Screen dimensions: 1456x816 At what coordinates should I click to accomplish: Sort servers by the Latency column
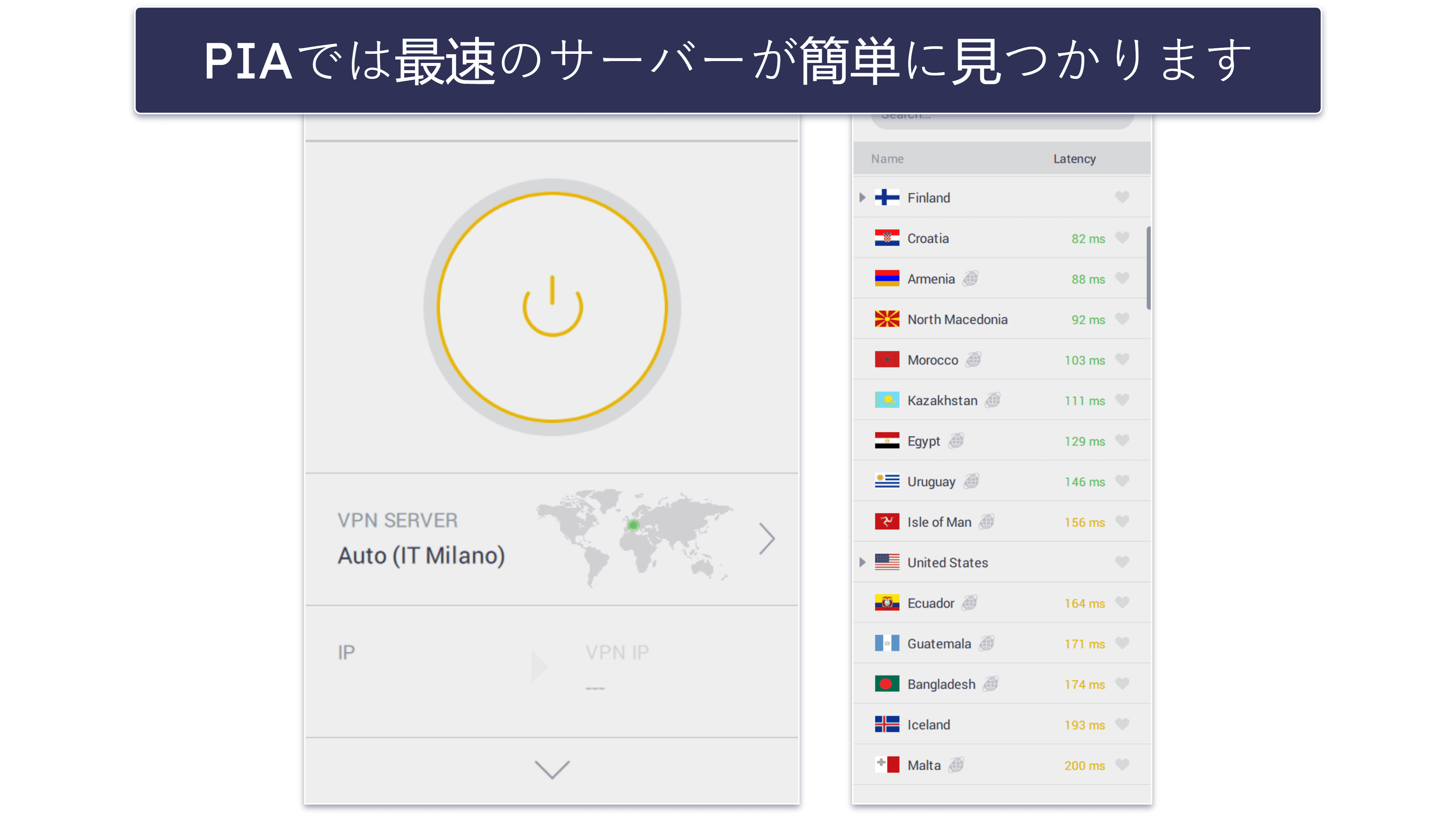coord(1074,159)
